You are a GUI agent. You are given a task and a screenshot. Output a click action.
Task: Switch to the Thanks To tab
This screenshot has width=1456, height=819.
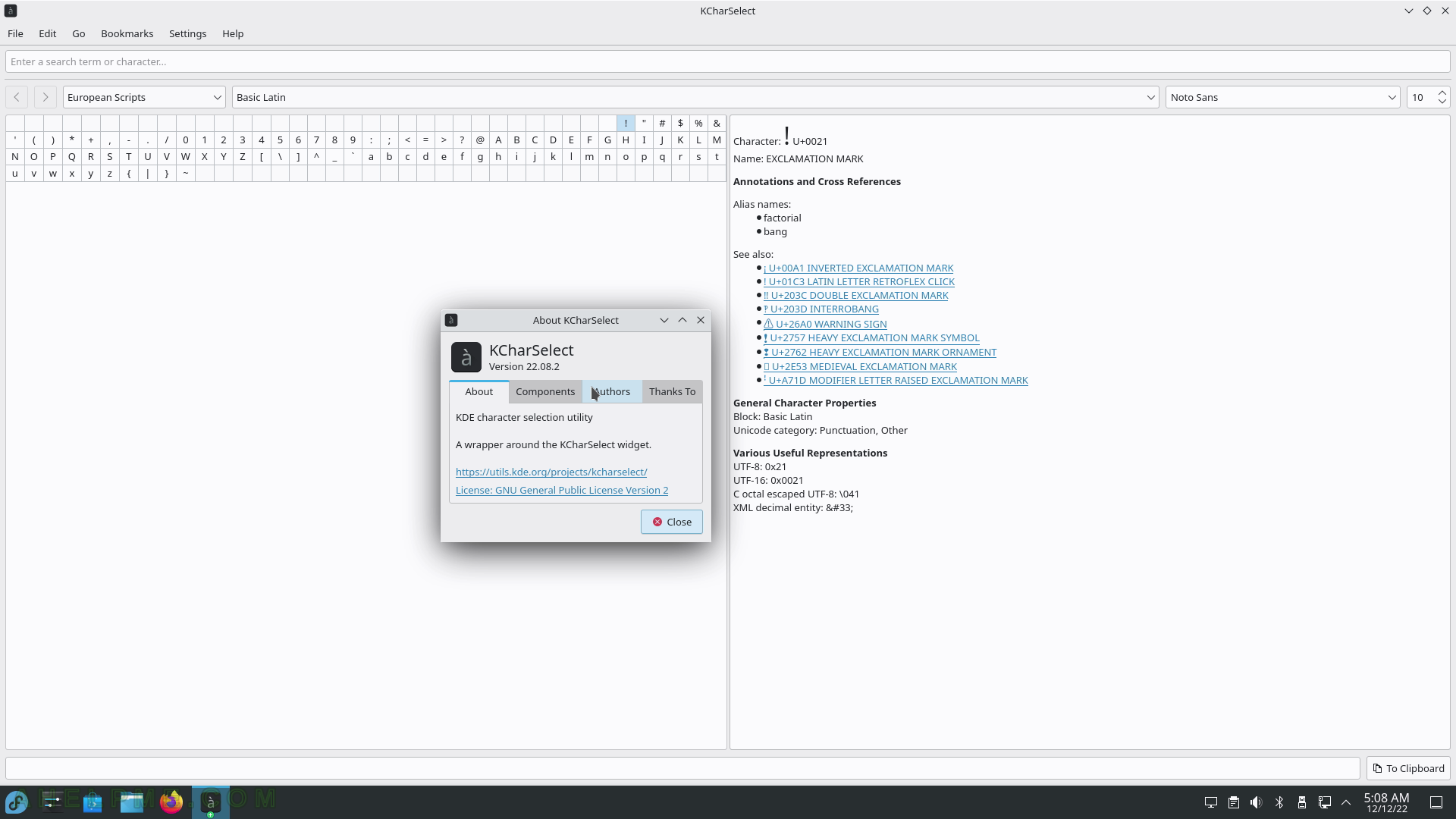click(x=672, y=391)
